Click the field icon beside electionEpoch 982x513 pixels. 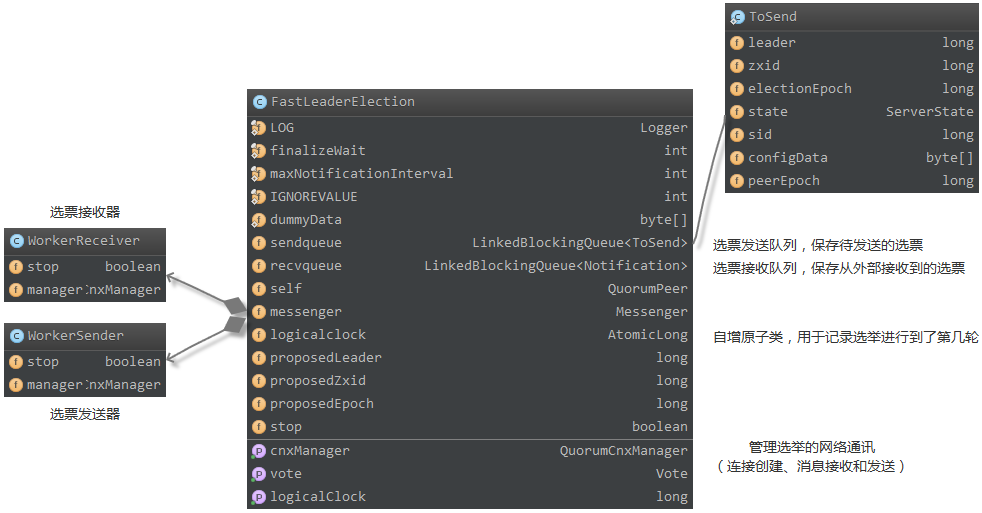click(736, 89)
